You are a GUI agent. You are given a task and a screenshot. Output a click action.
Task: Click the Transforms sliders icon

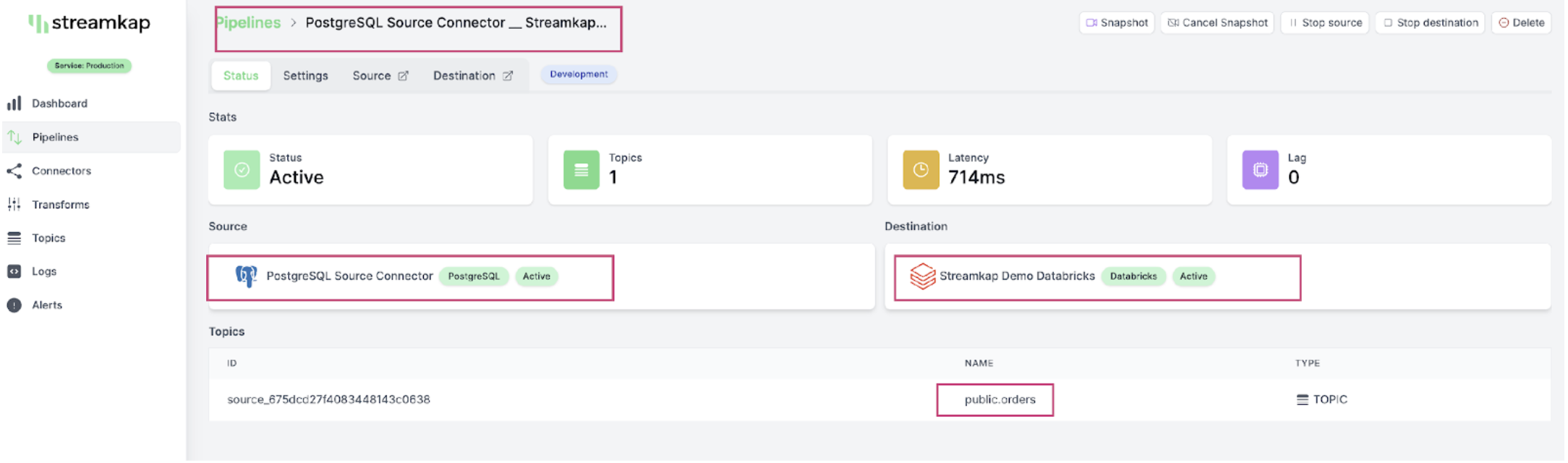pos(14,204)
